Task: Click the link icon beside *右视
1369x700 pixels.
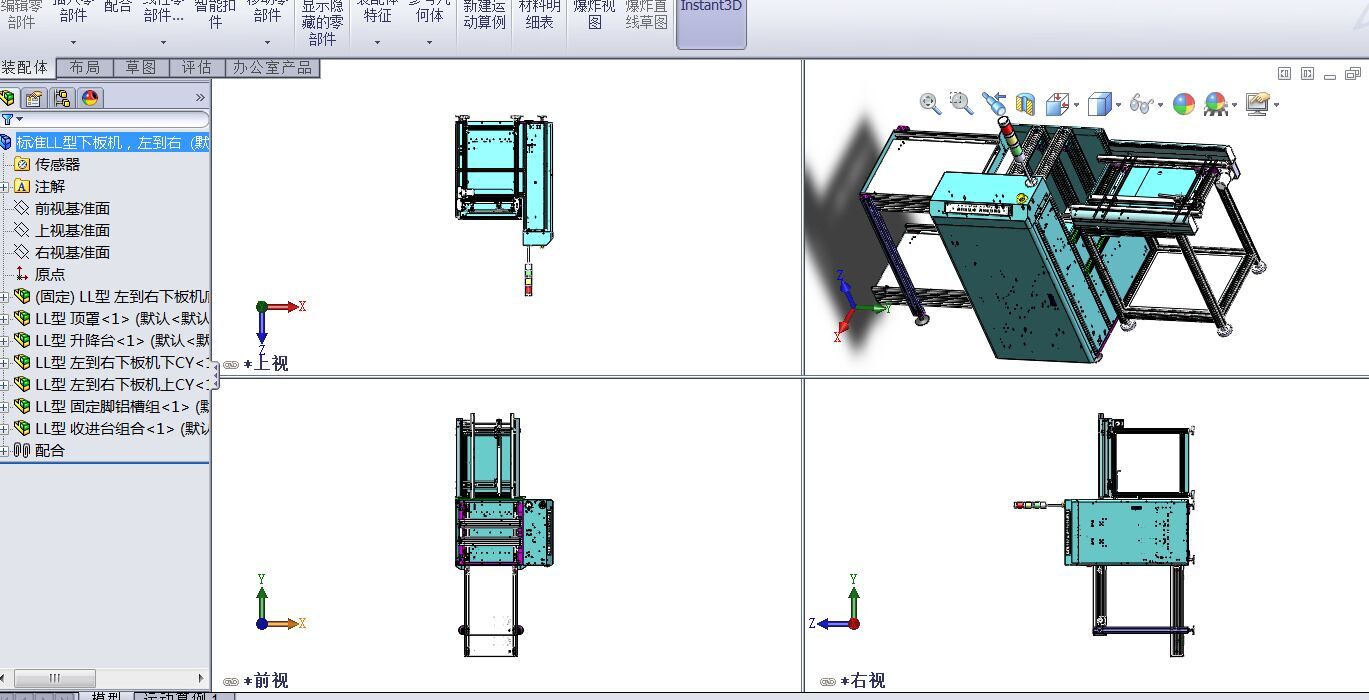Action: coord(827,682)
